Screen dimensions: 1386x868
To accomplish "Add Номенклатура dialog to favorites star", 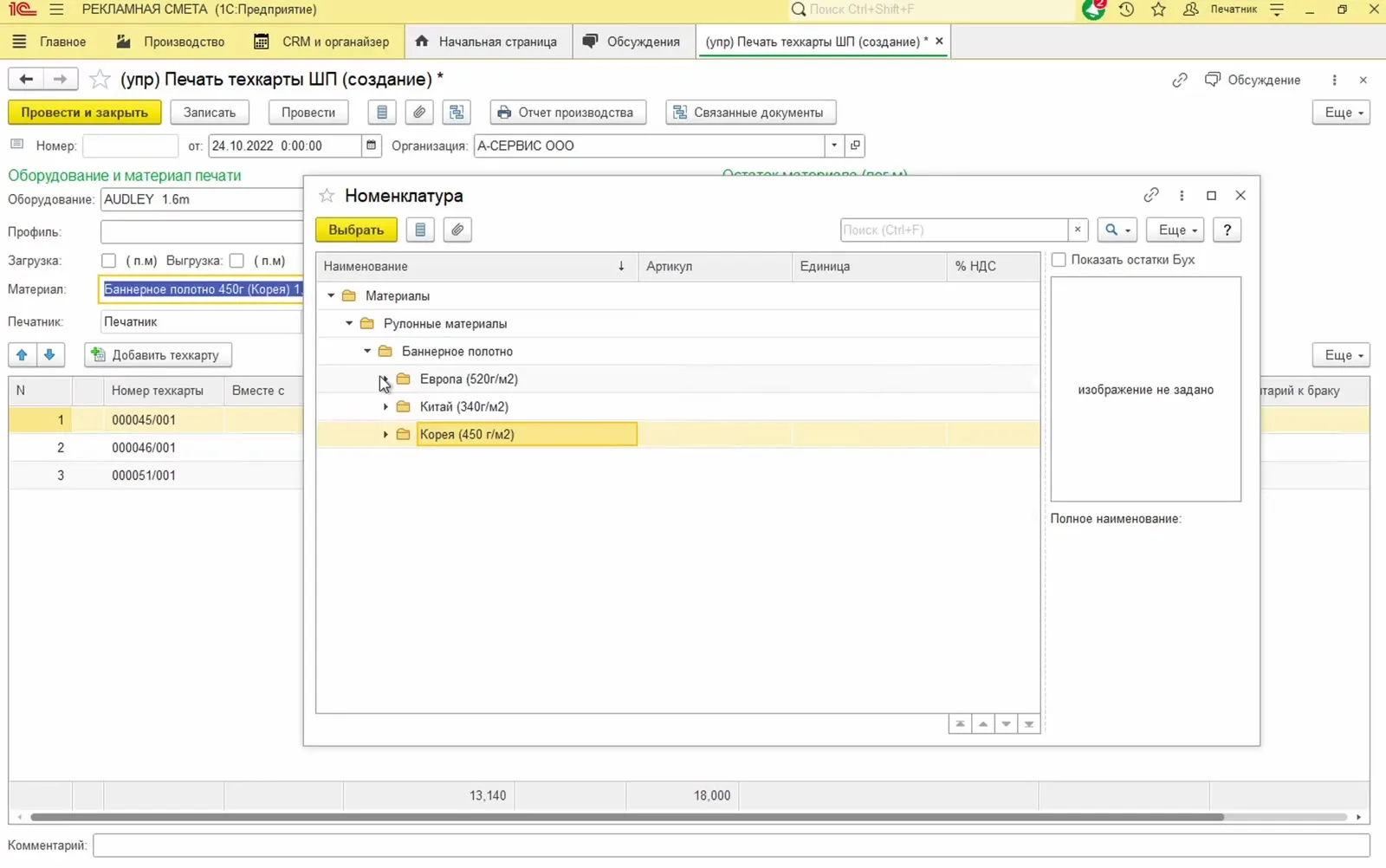I will (x=327, y=196).
